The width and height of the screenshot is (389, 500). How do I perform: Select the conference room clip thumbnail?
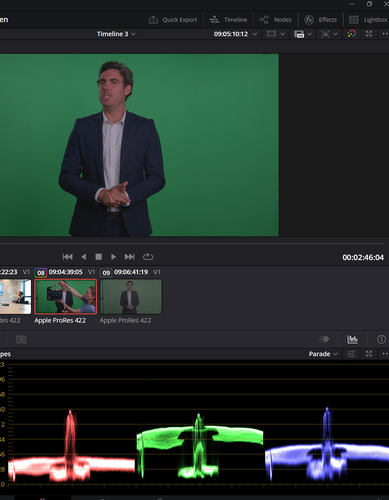tap(15, 297)
